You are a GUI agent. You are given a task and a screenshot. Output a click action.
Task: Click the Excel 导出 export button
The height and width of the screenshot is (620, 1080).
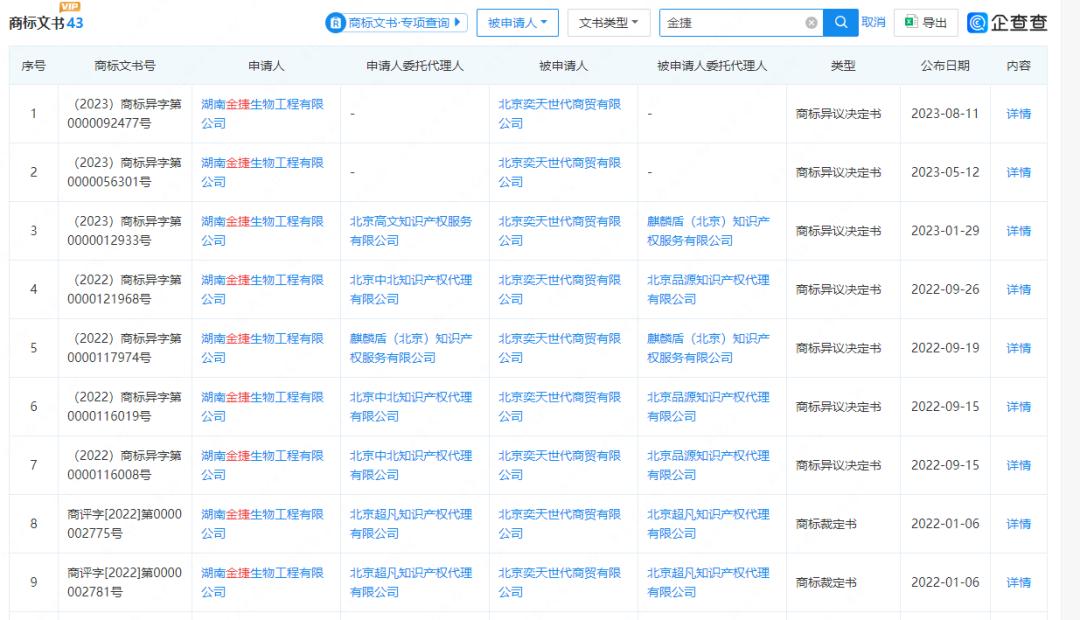pyautogui.click(x=925, y=22)
